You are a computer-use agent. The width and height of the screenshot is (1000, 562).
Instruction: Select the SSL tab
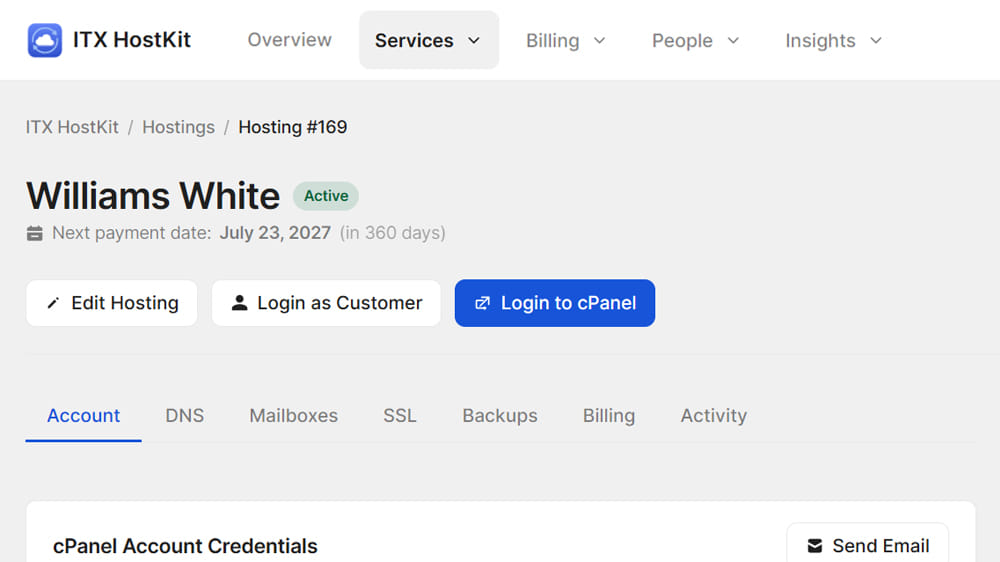[x=400, y=415]
